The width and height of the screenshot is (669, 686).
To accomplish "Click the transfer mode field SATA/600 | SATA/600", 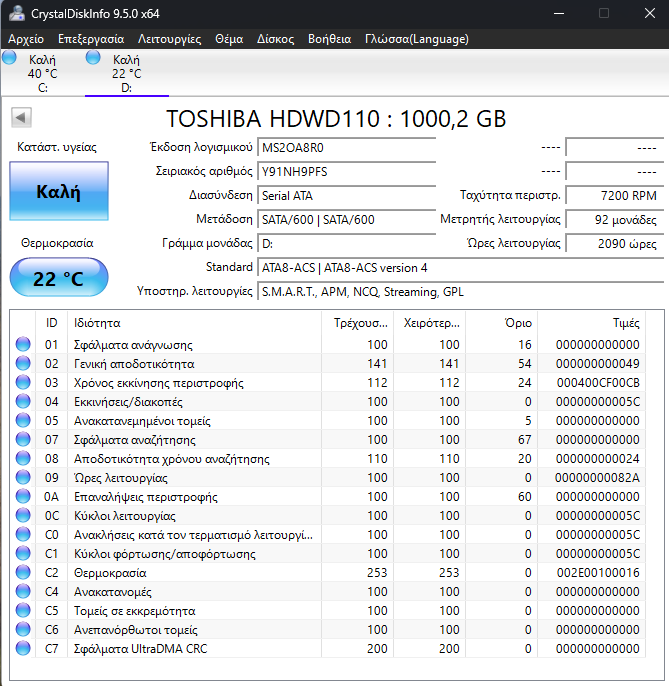I will coord(347,220).
